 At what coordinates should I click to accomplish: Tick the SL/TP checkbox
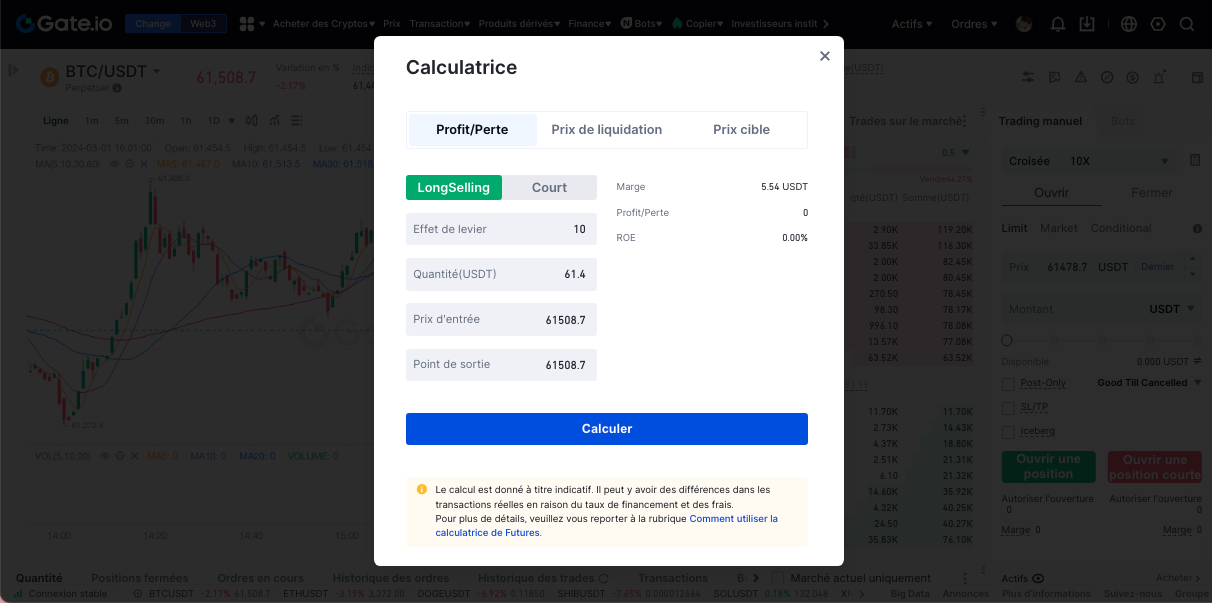click(x=1008, y=407)
